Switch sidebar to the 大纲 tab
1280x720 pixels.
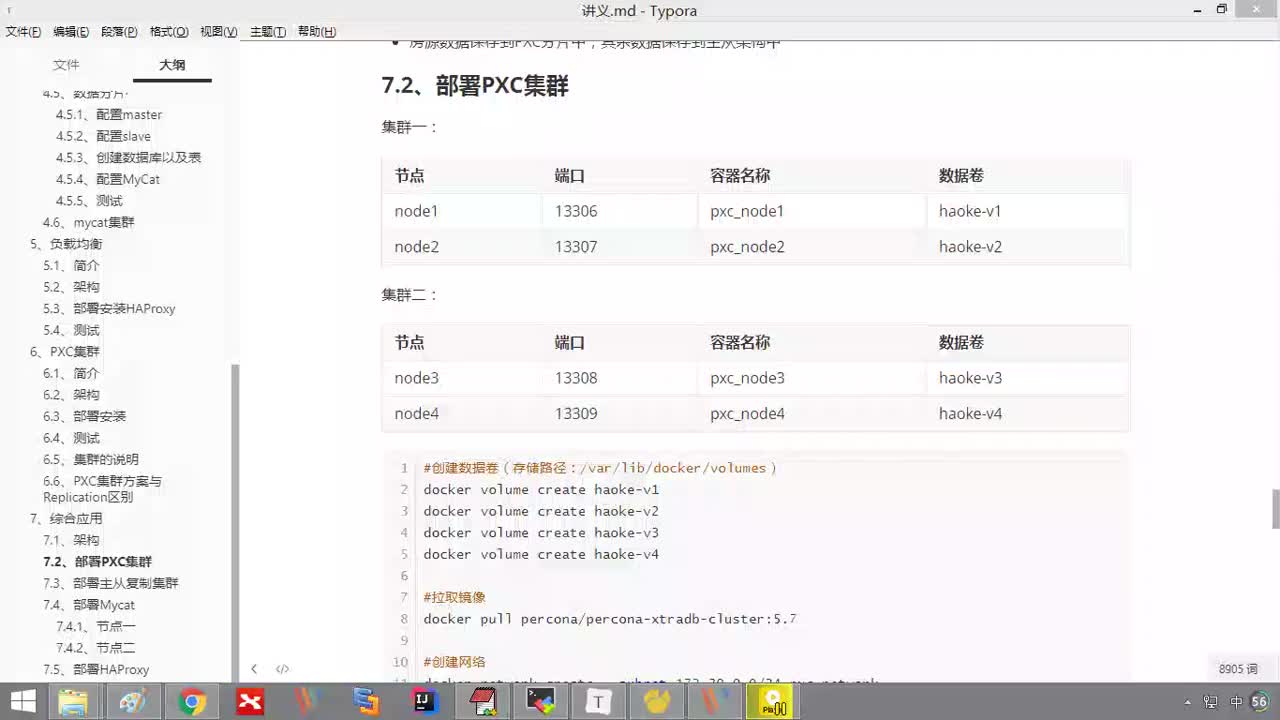[x=172, y=65]
